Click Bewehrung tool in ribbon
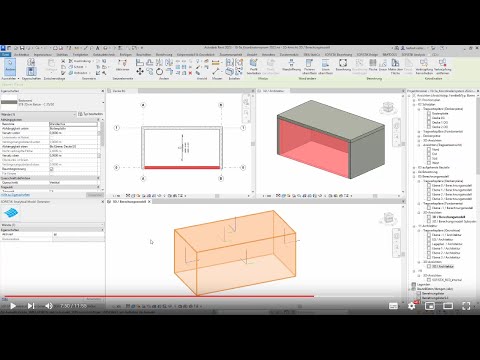 (x=343, y=65)
